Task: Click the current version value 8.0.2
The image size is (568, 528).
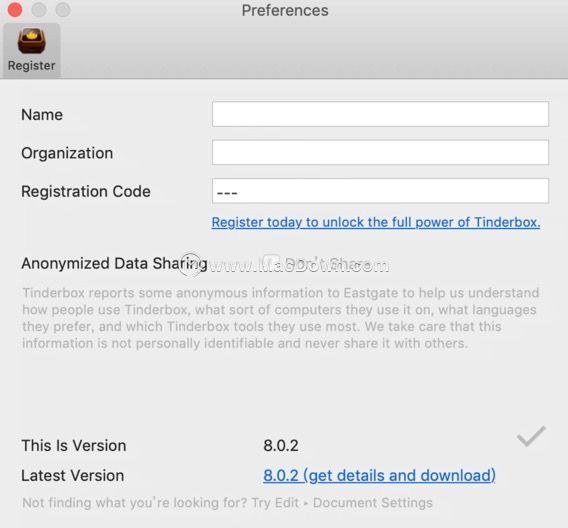Action: click(x=281, y=445)
